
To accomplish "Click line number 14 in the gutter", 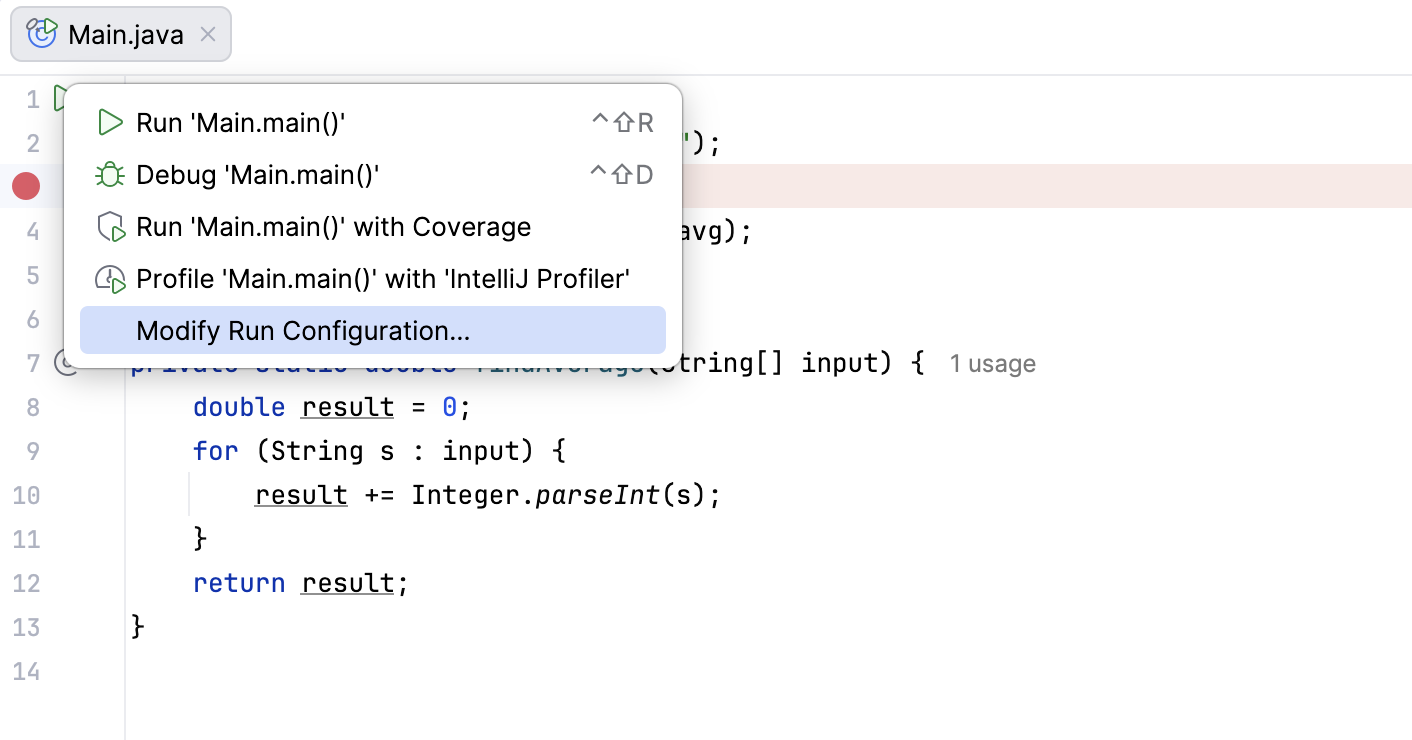I will [x=27, y=671].
